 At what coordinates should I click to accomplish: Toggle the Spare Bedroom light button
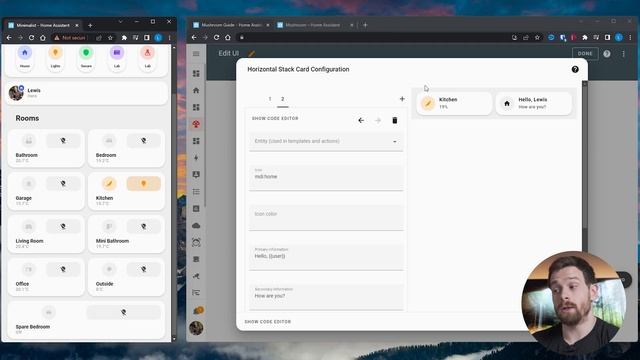pyautogui.click(x=124, y=312)
